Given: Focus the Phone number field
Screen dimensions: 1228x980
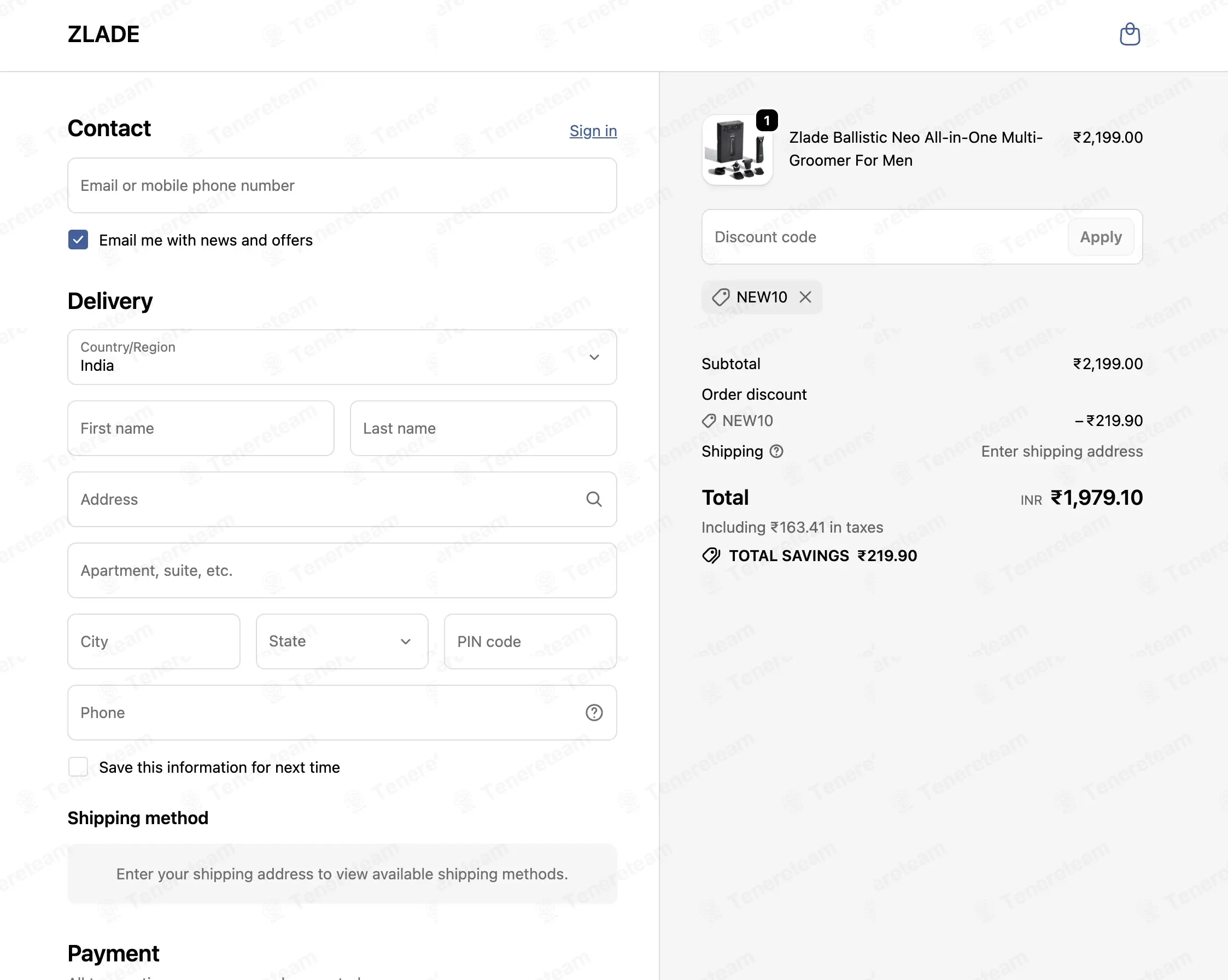Looking at the screenshot, I should click(x=342, y=712).
